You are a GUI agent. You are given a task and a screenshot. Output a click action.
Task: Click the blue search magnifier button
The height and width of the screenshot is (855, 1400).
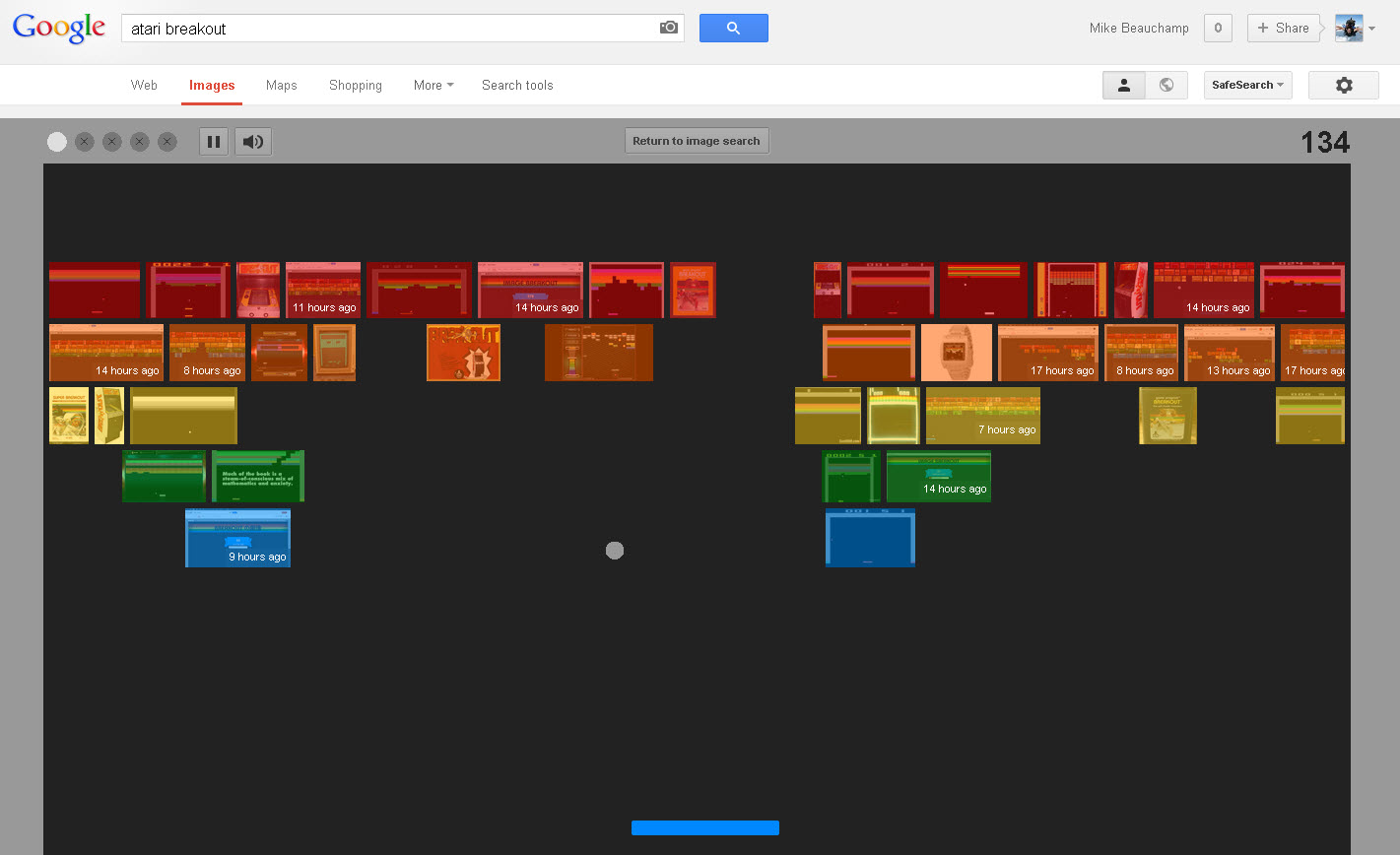tap(733, 28)
